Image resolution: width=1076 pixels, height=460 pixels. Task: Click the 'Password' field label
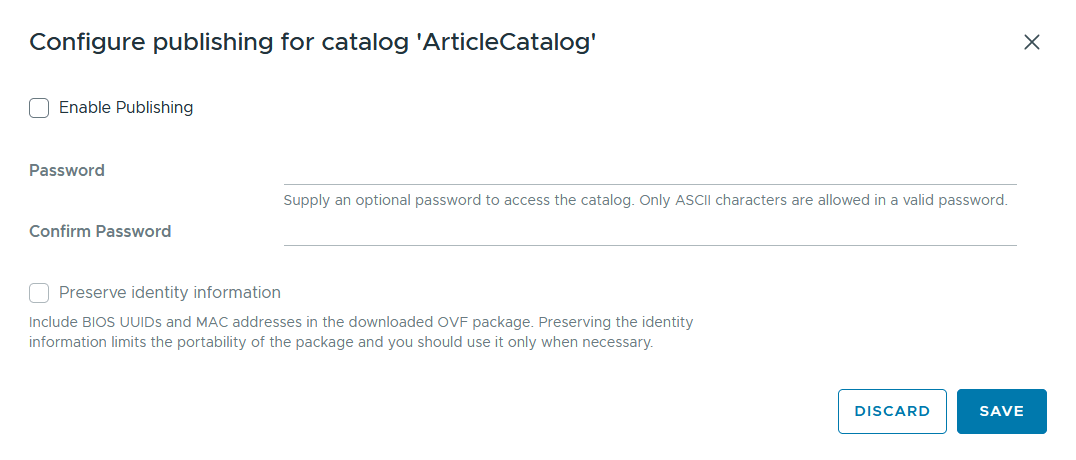click(x=67, y=170)
